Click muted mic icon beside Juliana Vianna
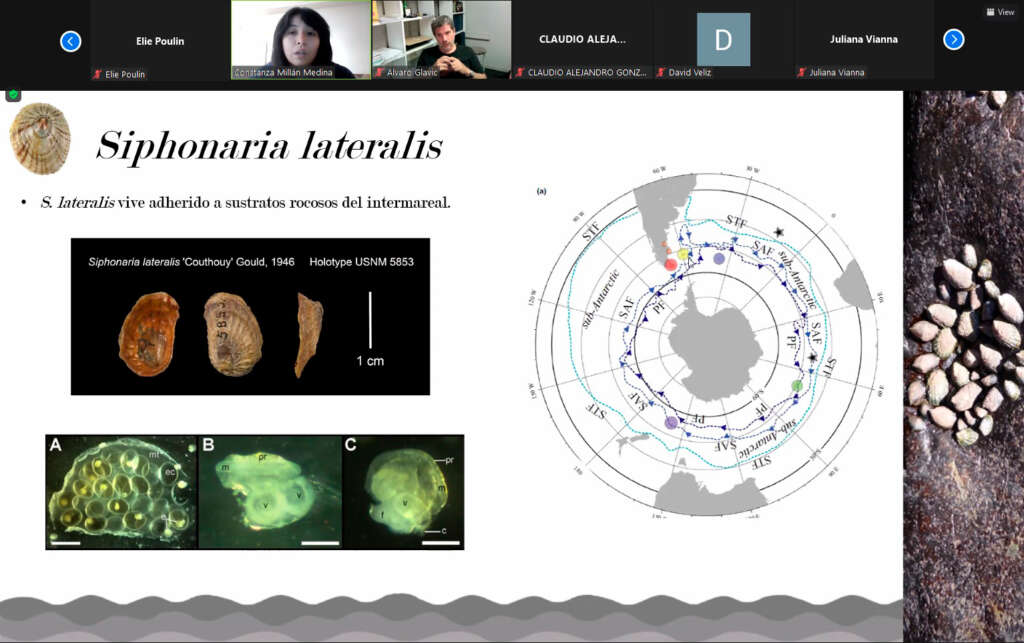 [x=801, y=72]
